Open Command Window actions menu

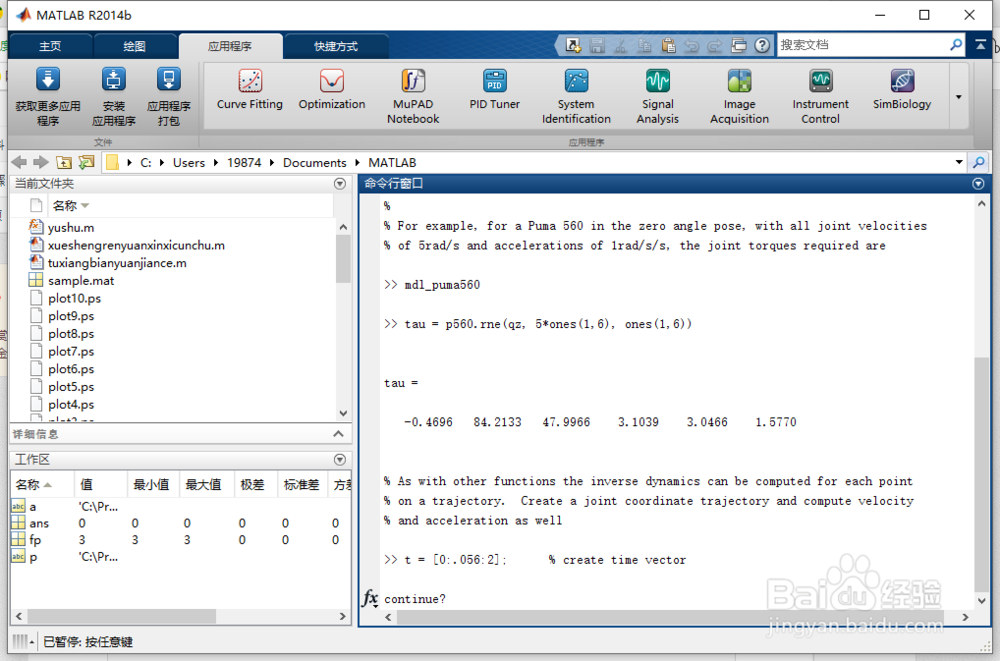tap(978, 184)
